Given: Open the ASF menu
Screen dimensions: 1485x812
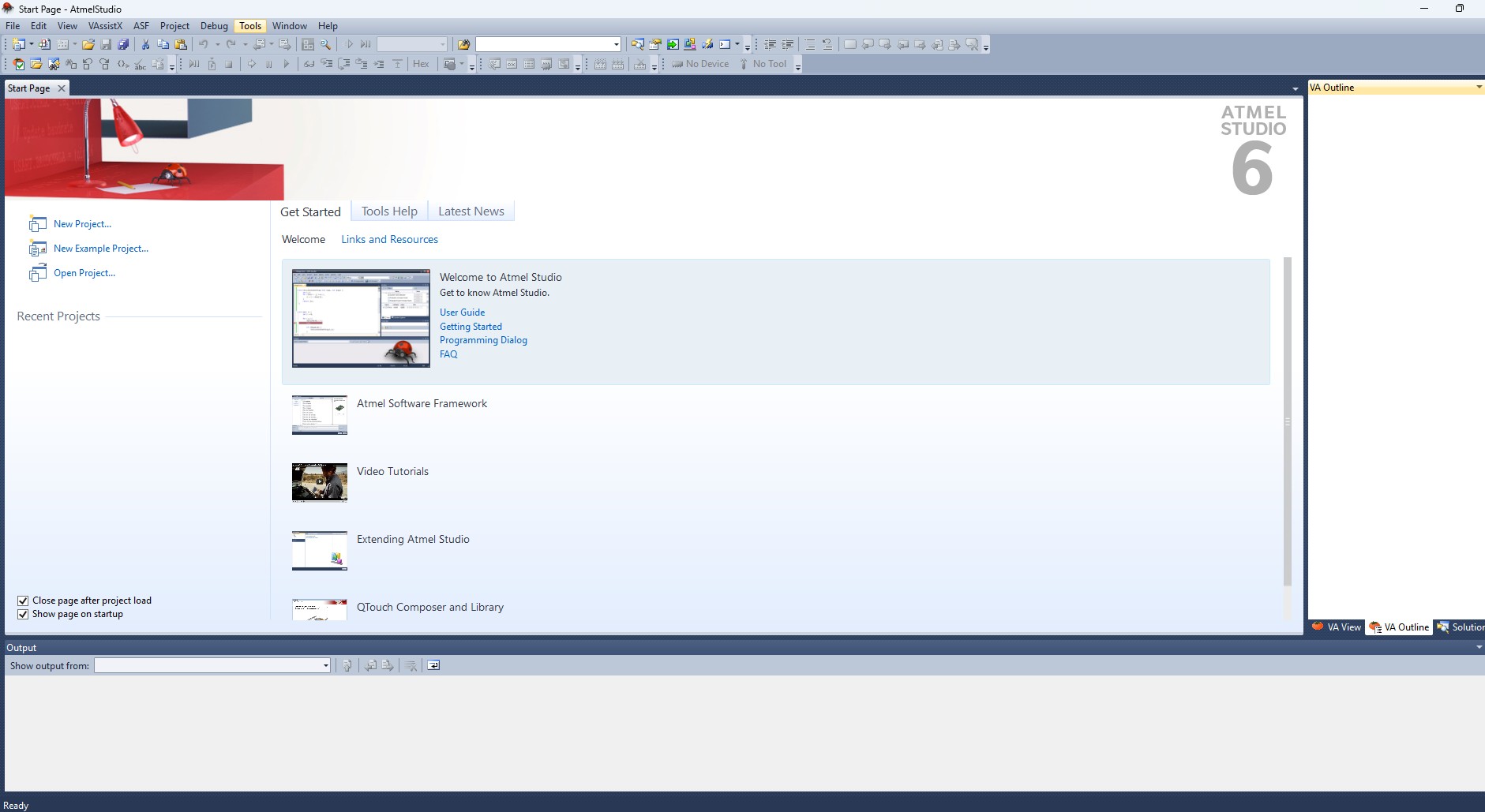Looking at the screenshot, I should 141,26.
